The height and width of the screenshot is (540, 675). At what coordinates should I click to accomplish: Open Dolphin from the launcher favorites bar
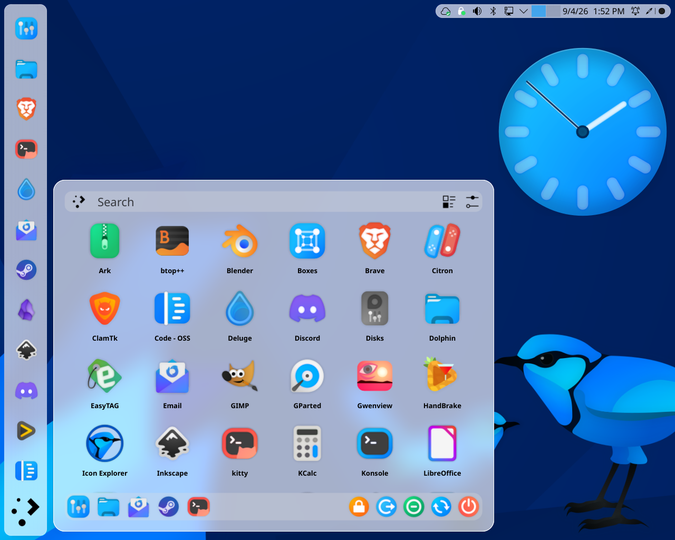point(108,507)
